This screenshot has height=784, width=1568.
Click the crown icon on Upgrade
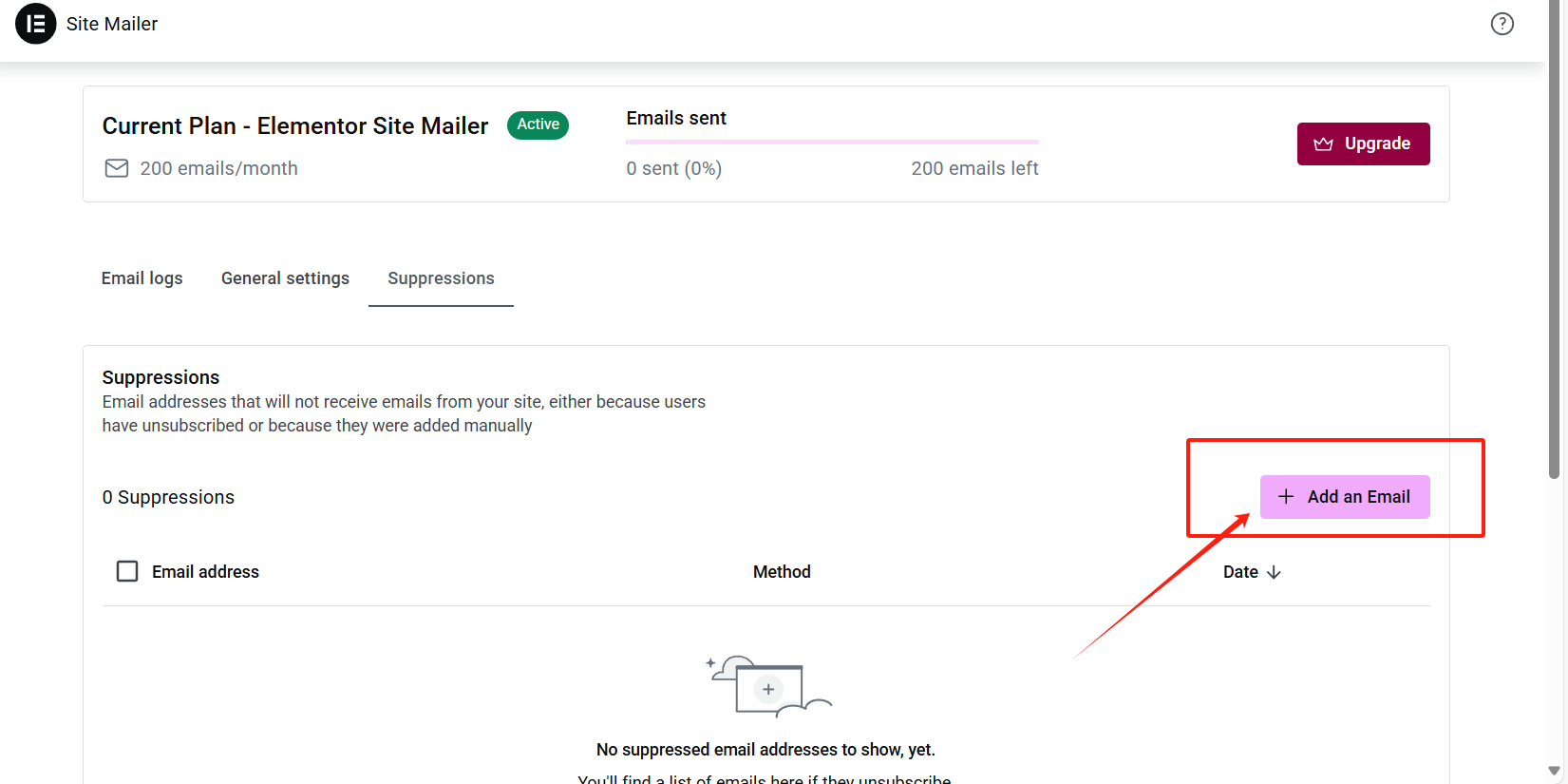pos(1323,144)
